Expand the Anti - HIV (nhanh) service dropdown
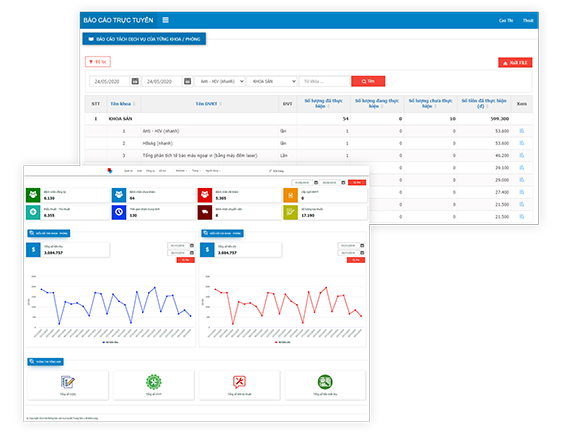This screenshot has width=570, height=435. (x=220, y=81)
